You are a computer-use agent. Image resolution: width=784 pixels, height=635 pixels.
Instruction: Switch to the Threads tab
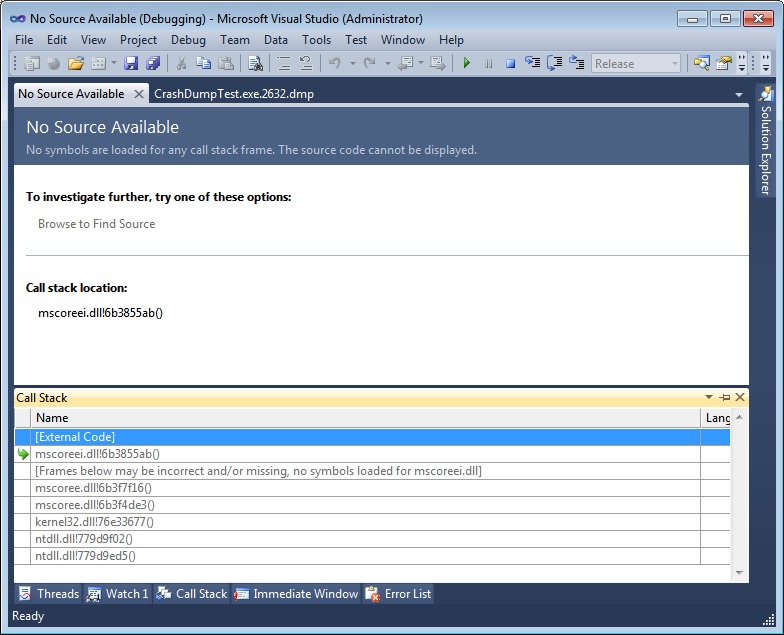[48, 594]
